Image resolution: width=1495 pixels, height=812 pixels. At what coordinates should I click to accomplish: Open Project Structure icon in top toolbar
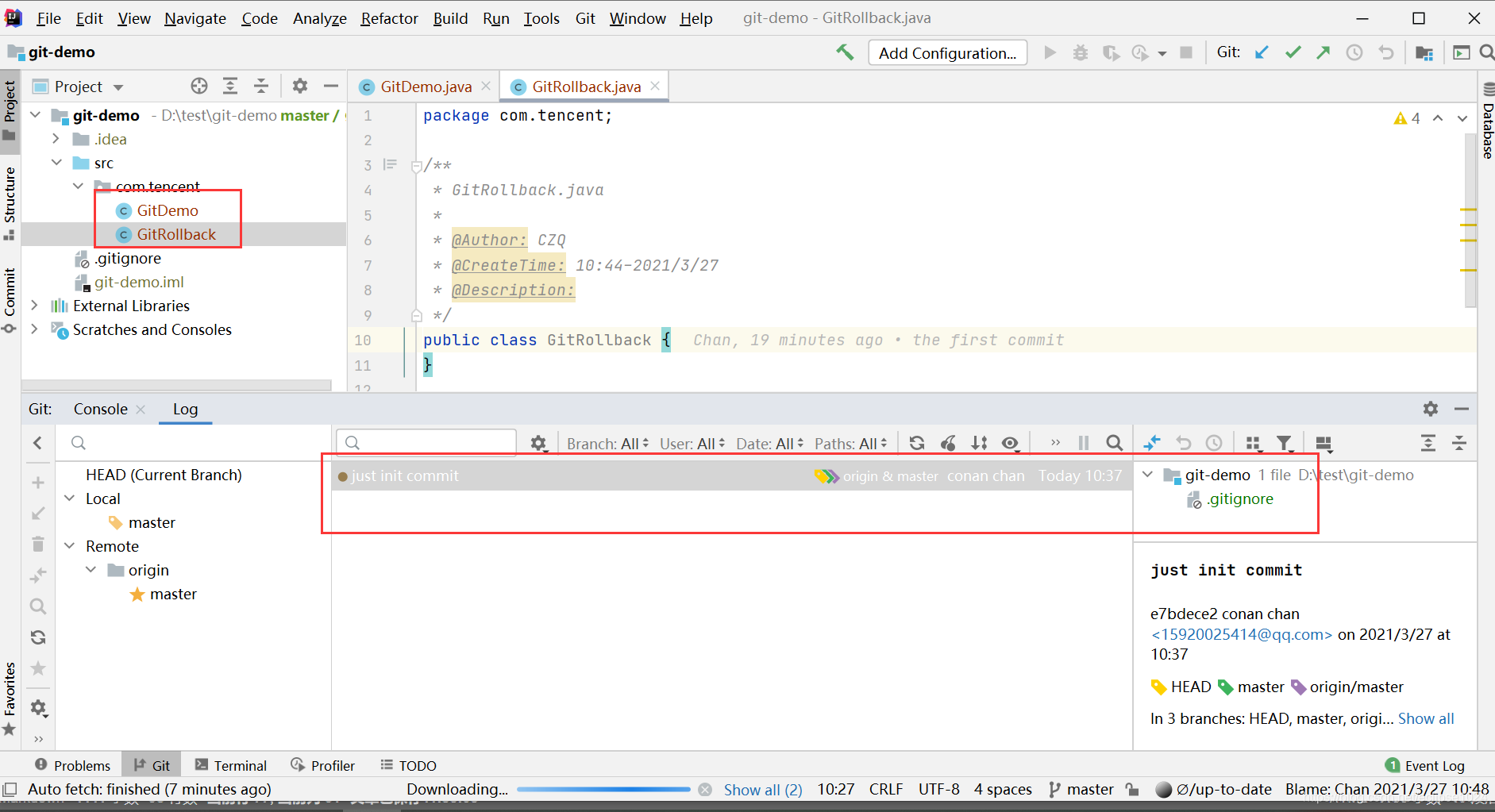1424,52
